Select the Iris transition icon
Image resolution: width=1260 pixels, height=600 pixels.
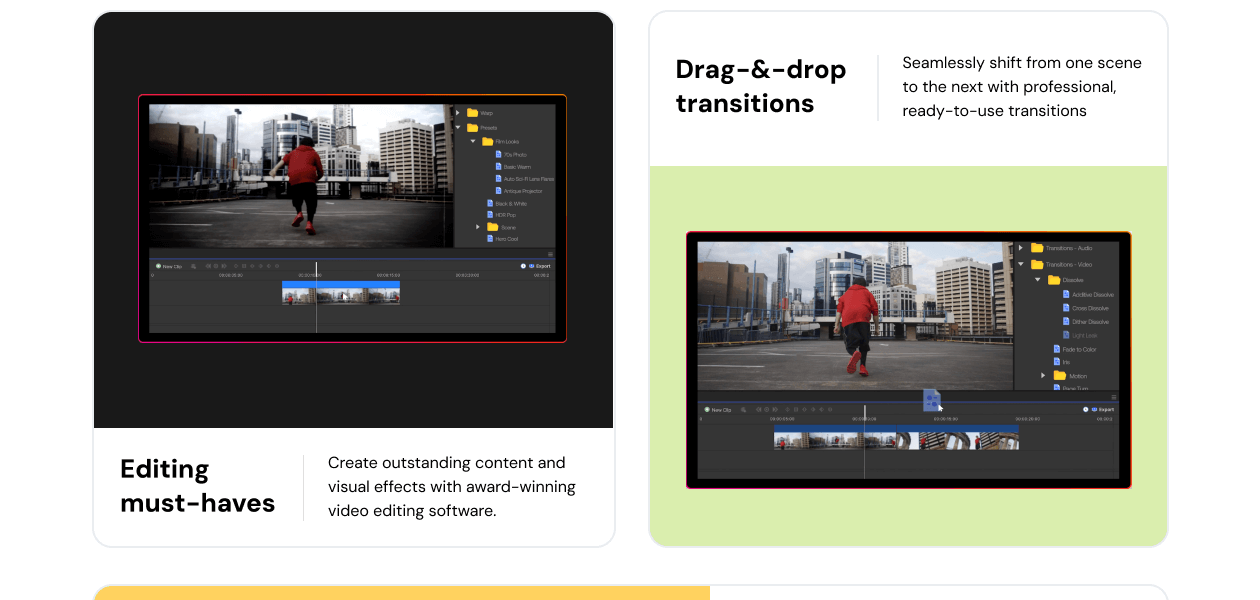[1057, 362]
